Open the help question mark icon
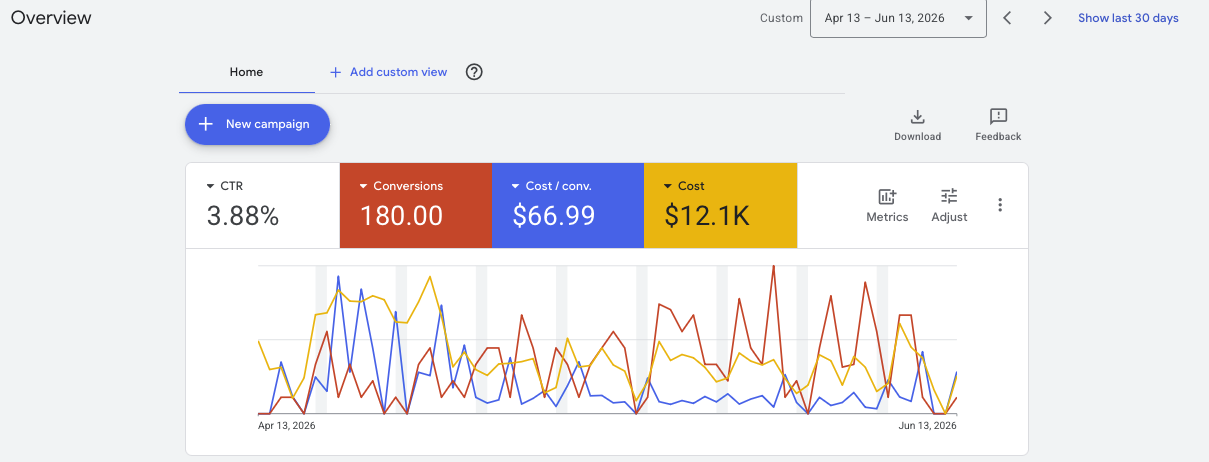 tap(475, 72)
